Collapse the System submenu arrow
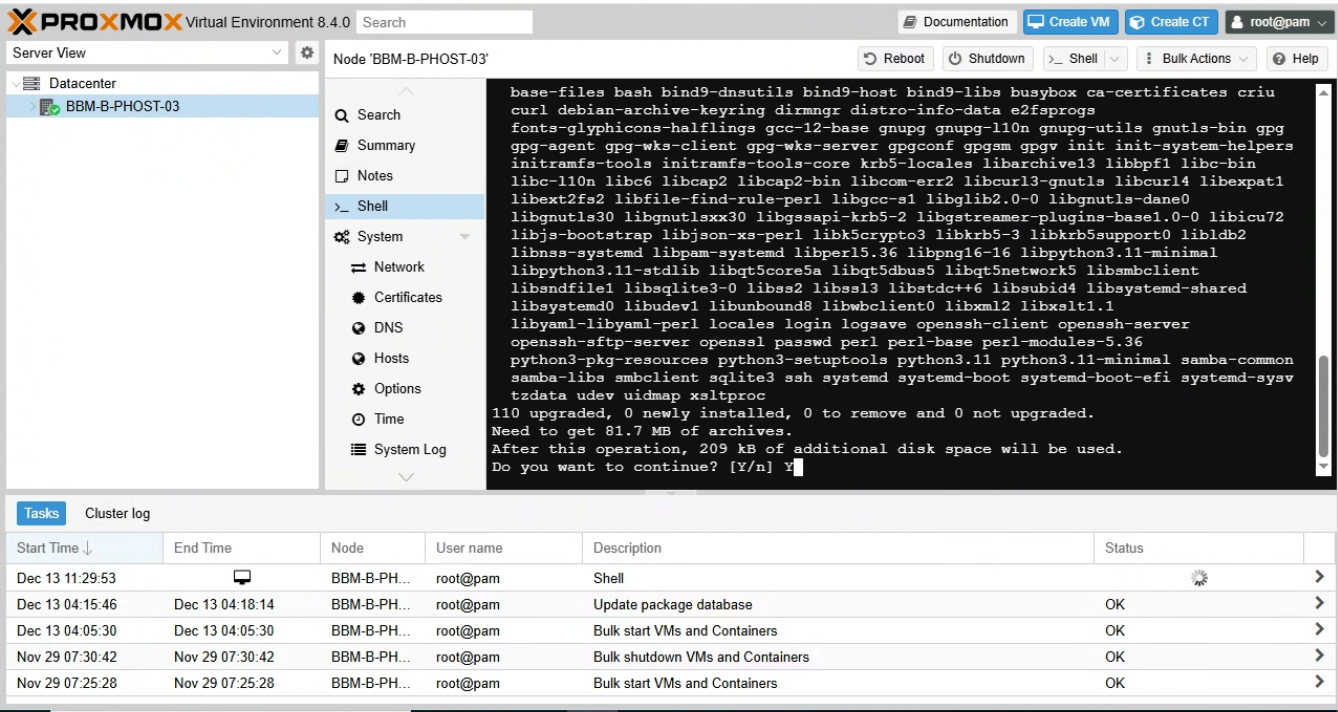1338x712 pixels. 464,237
